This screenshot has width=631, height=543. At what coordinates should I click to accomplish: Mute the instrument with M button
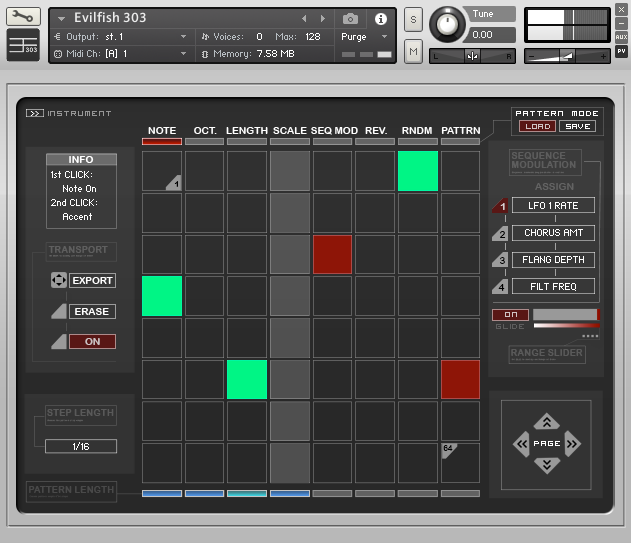413,51
